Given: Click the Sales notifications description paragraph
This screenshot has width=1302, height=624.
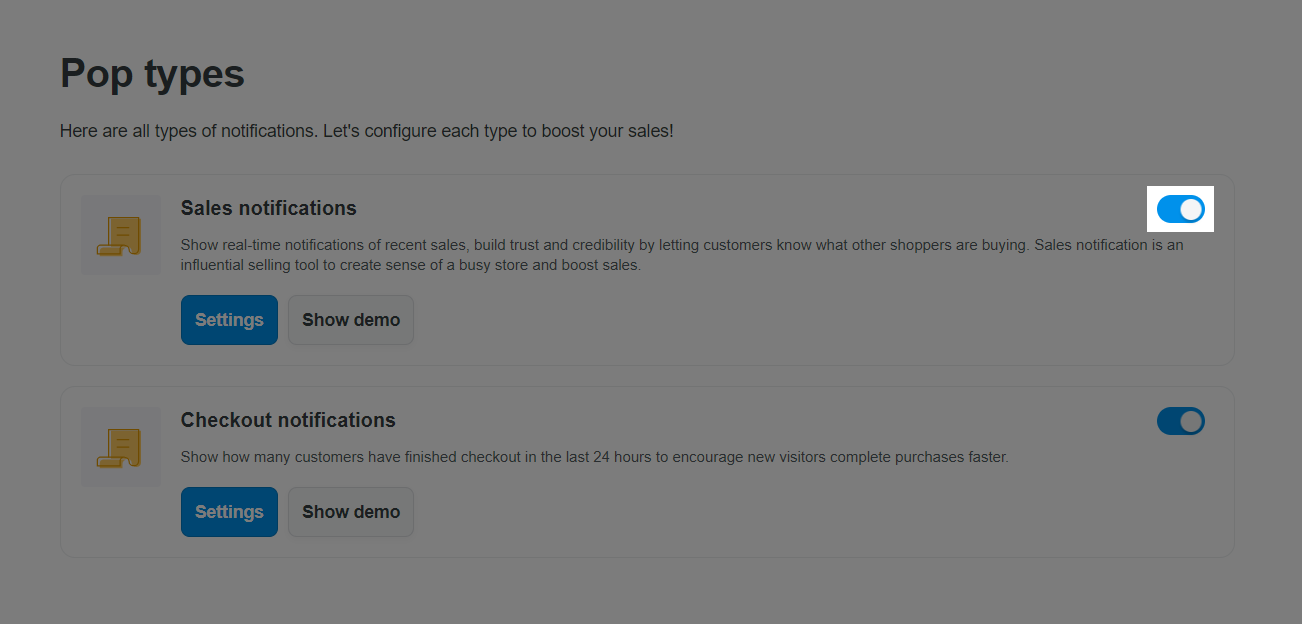Looking at the screenshot, I should pos(682,255).
